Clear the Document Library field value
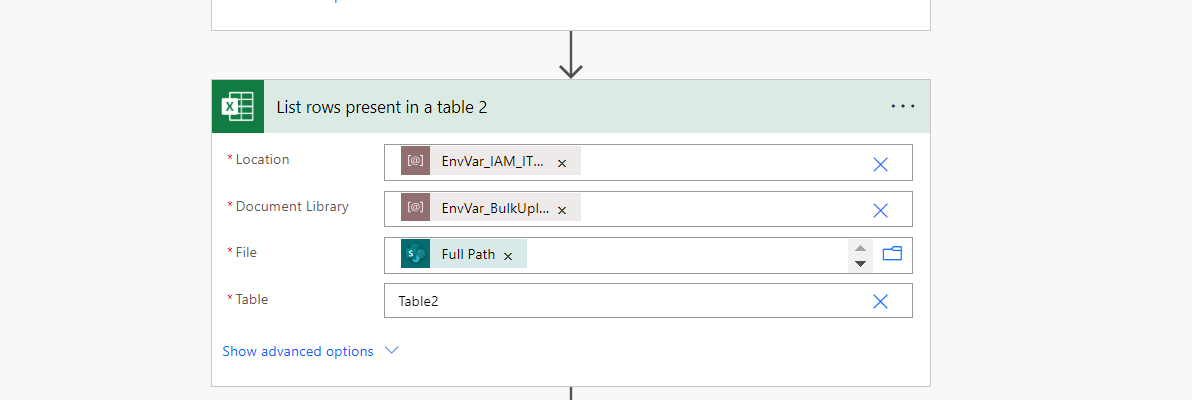The image size is (1192, 400). pyautogui.click(x=880, y=210)
